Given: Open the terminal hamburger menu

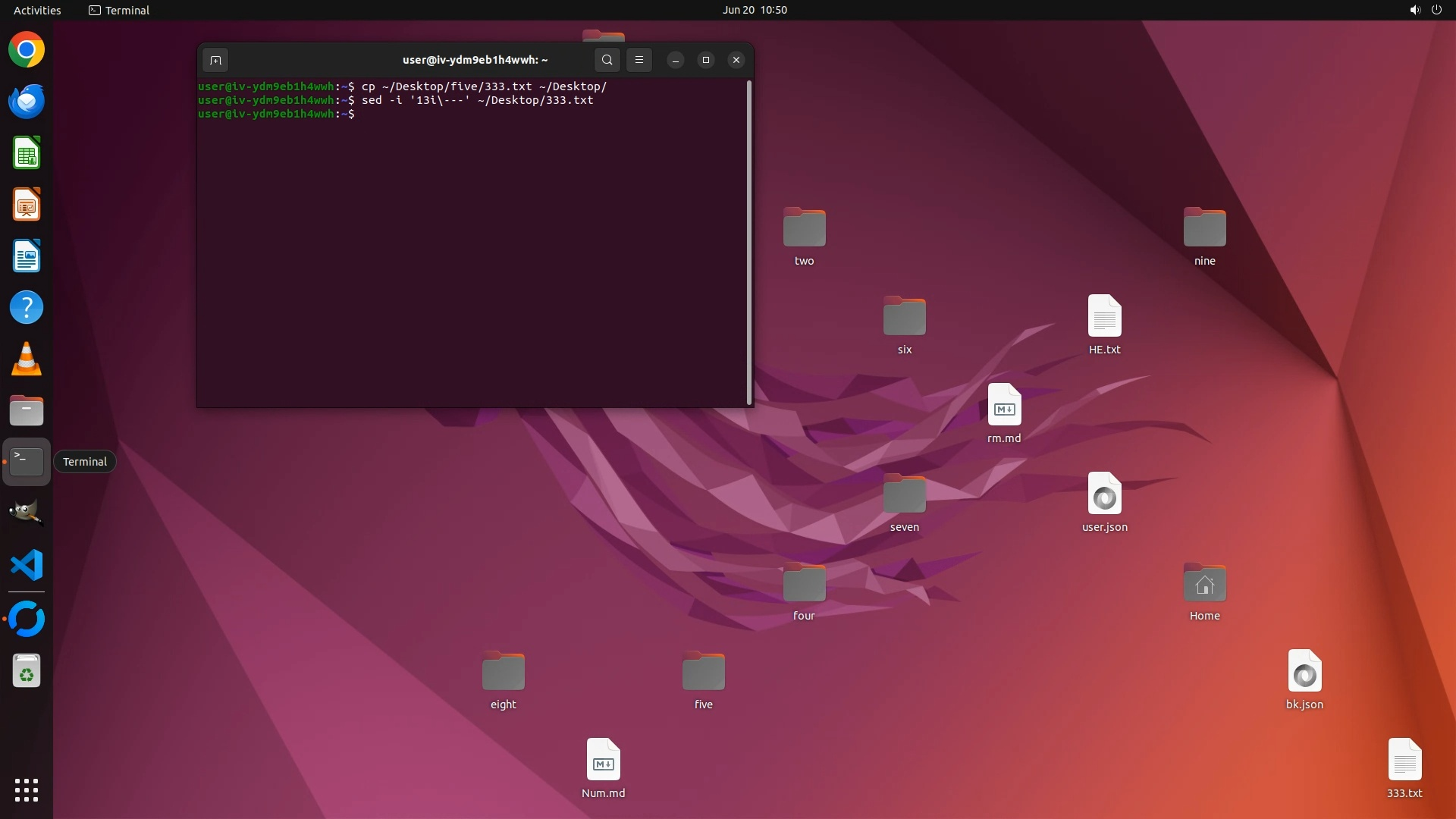Looking at the screenshot, I should pos(639,60).
